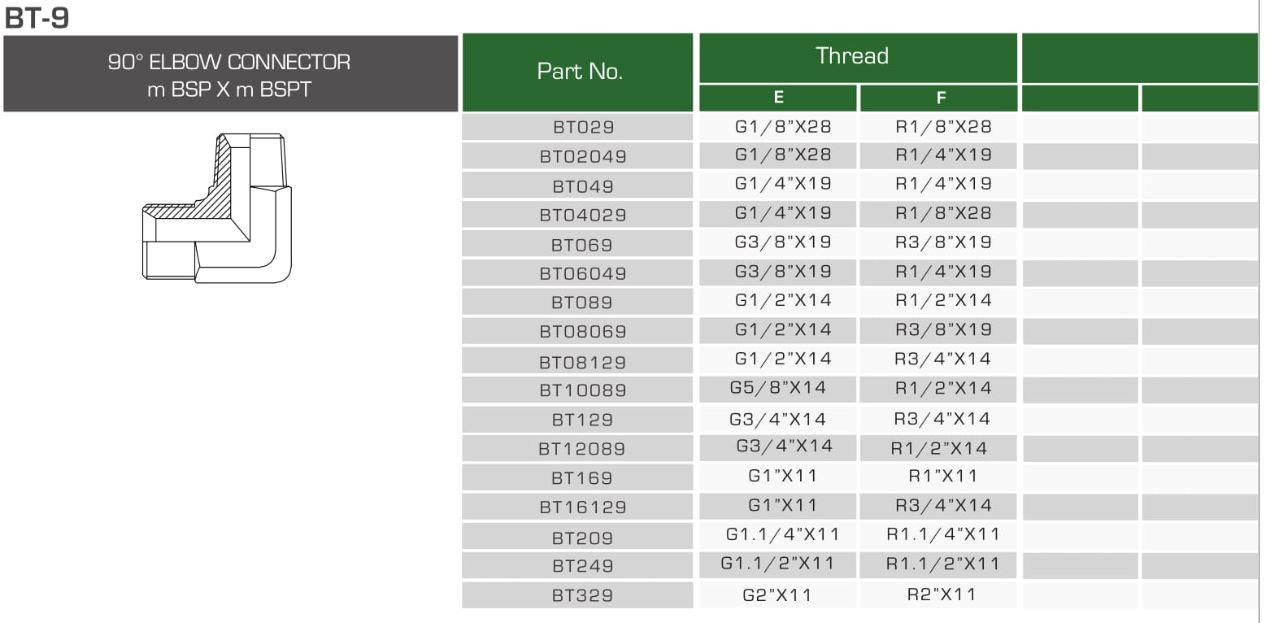
Task: Select the G2"X11 thread cell
Action: [778, 595]
